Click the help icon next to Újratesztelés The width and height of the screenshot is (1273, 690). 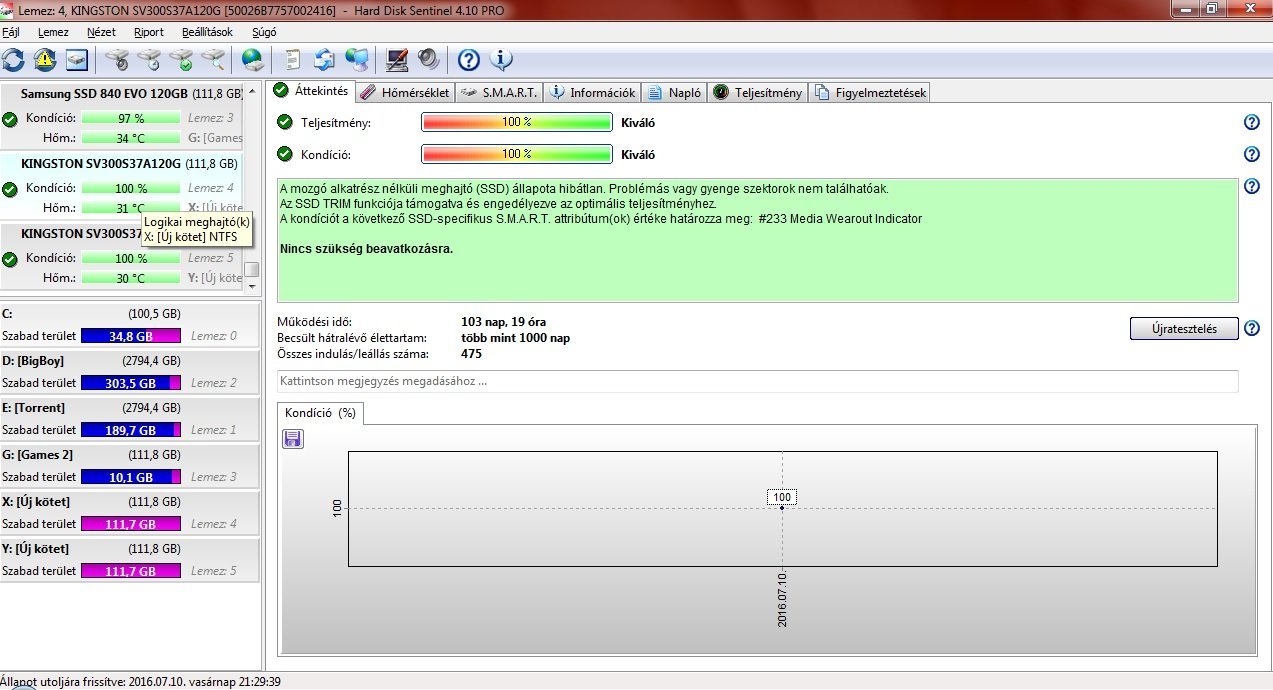1251,328
